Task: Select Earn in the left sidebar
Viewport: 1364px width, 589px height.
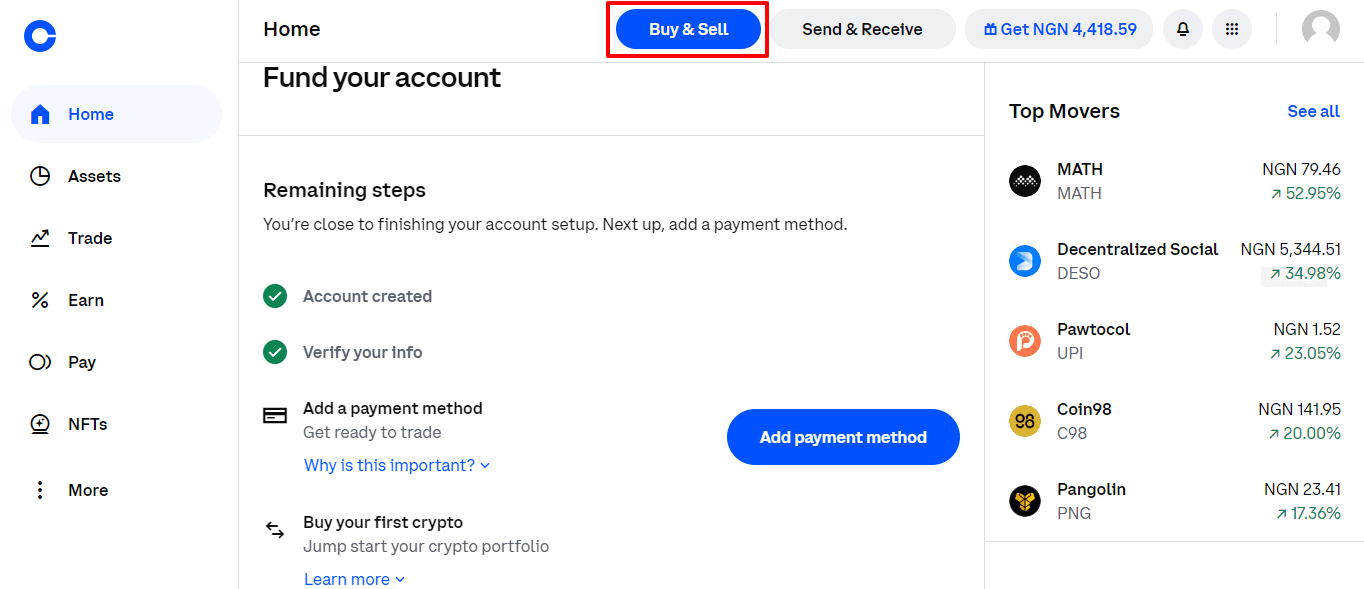Action: point(86,299)
